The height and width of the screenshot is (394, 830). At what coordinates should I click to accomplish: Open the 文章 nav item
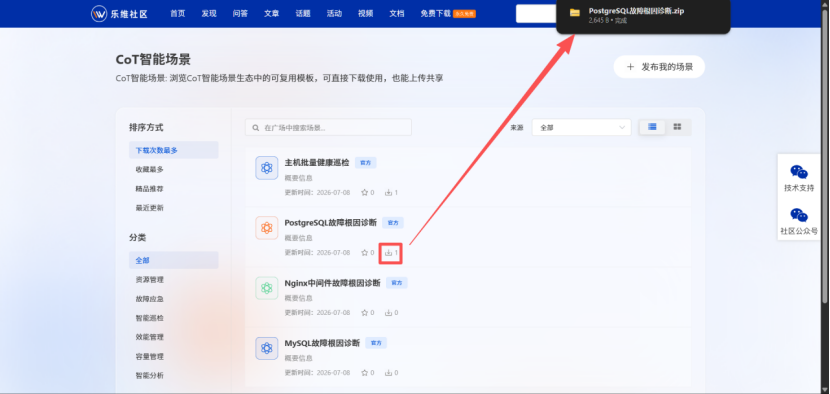(x=271, y=14)
